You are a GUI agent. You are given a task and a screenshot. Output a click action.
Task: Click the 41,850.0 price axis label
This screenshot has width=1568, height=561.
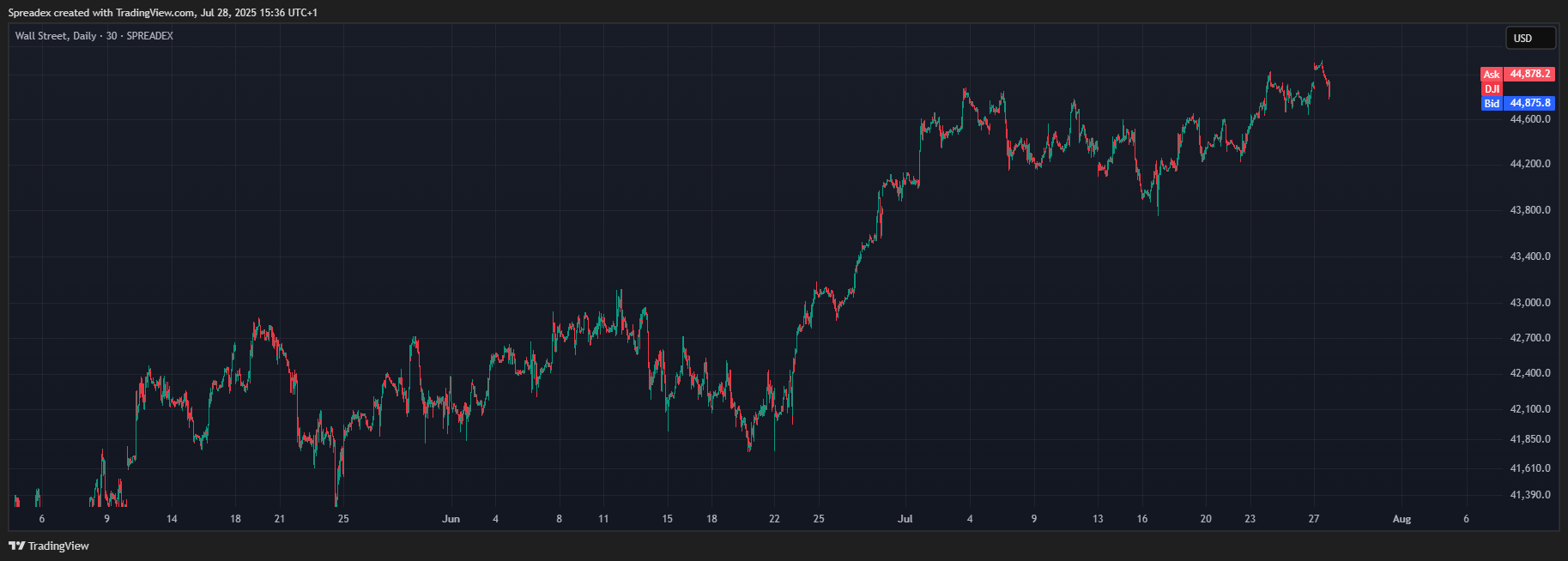point(1530,439)
